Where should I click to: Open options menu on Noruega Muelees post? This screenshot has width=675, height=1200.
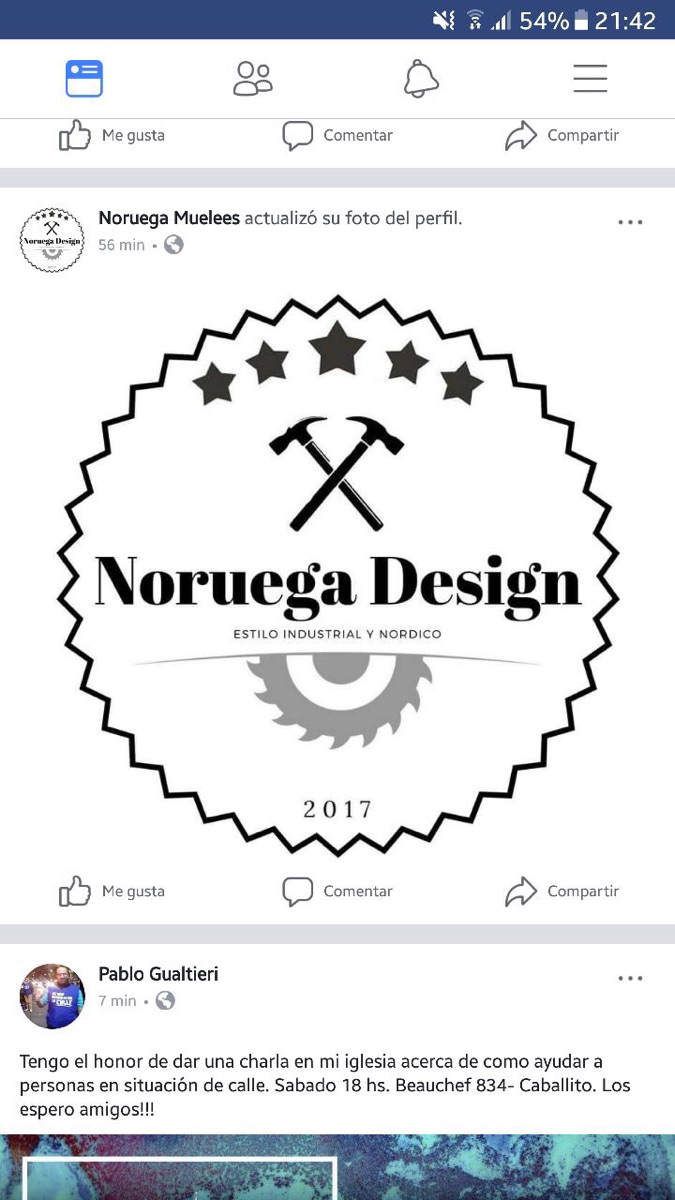pyautogui.click(x=630, y=222)
